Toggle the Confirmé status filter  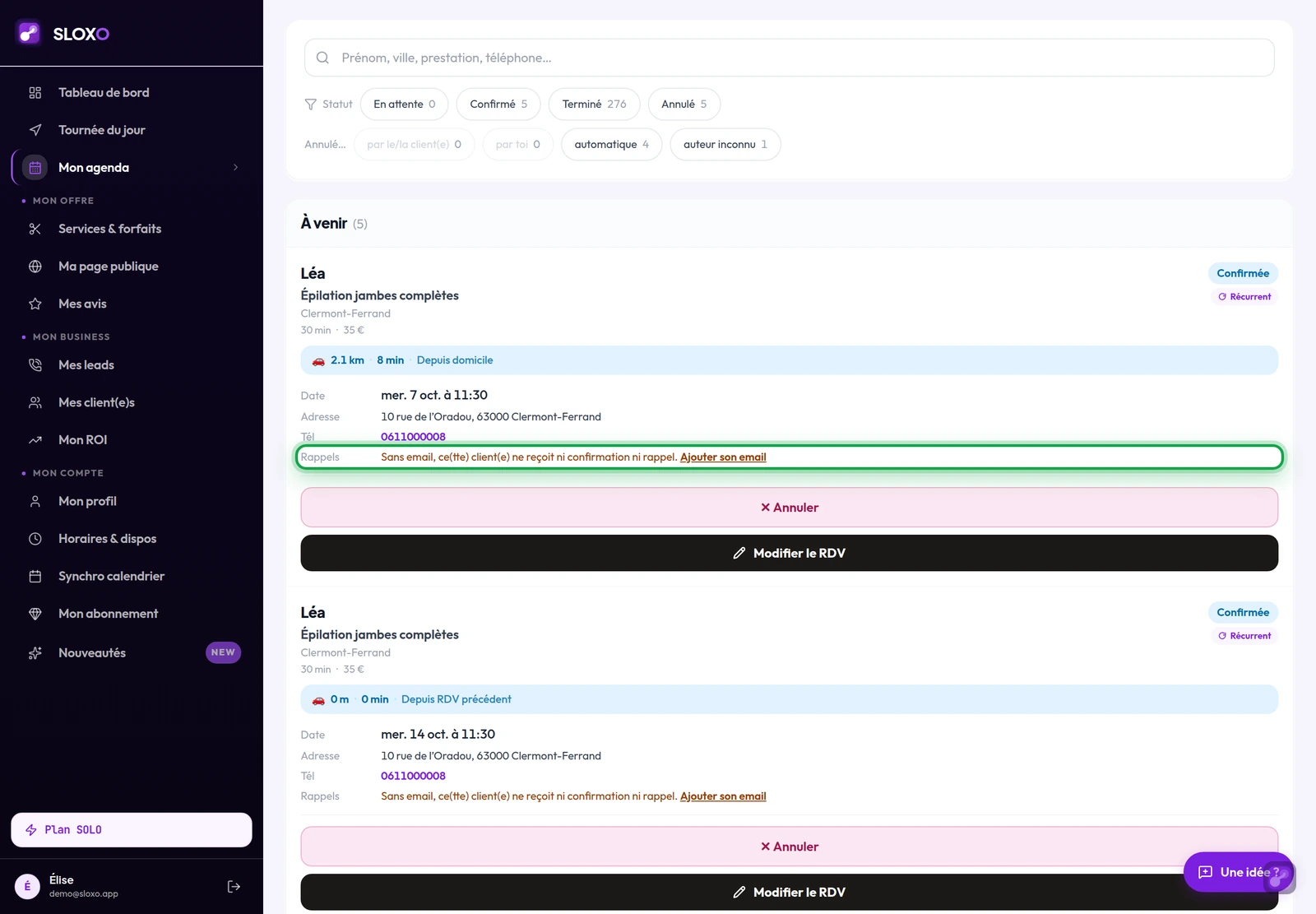click(498, 104)
